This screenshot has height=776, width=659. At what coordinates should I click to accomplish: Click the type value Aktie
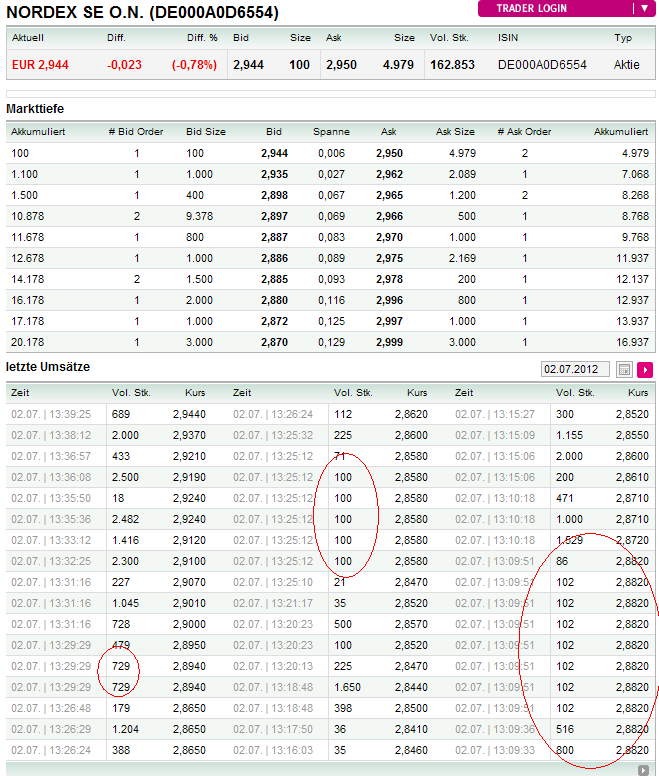click(x=626, y=65)
